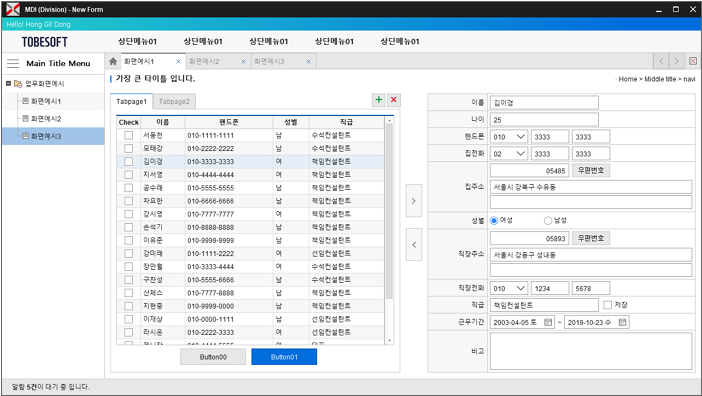Viewport: 702px width, 396px height.
Task: Check the box for 지서영 row
Action: 128,175
